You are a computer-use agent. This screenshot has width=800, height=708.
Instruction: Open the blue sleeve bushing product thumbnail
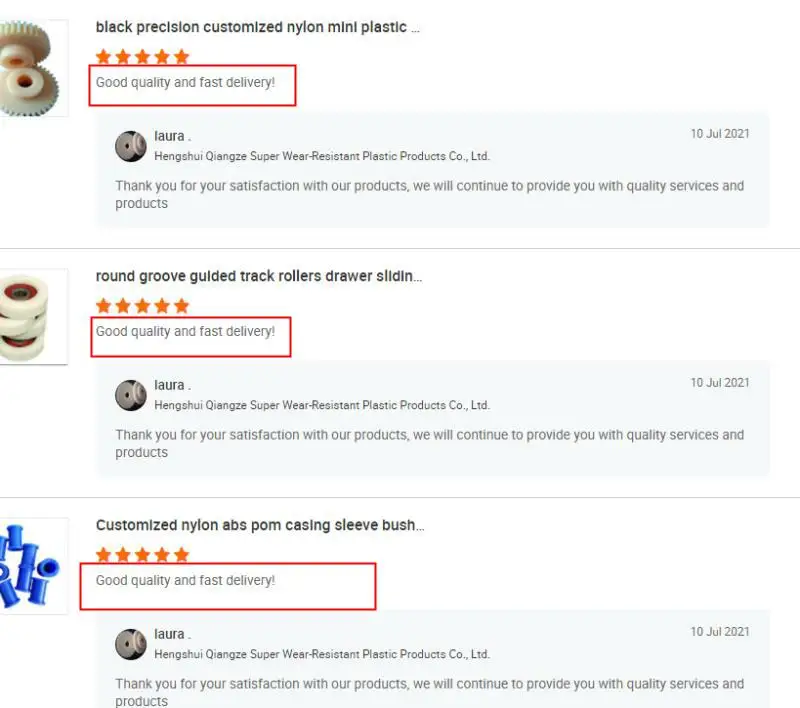34,566
